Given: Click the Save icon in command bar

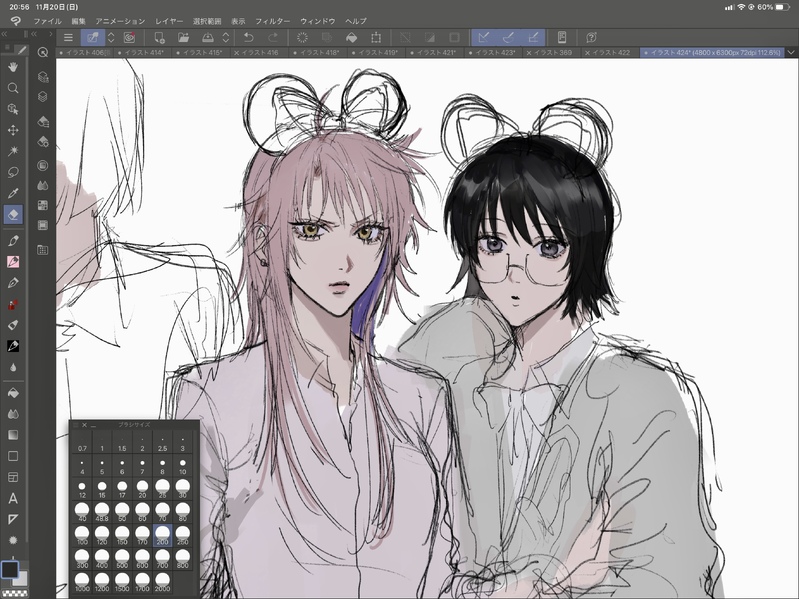Looking at the screenshot, I should [x=208, y=37].
